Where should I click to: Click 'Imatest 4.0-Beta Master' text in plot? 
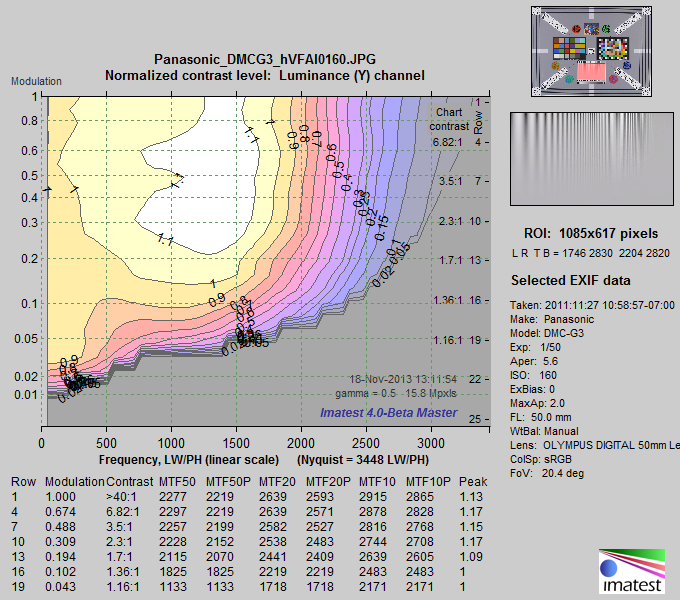[x=389, y=413]
